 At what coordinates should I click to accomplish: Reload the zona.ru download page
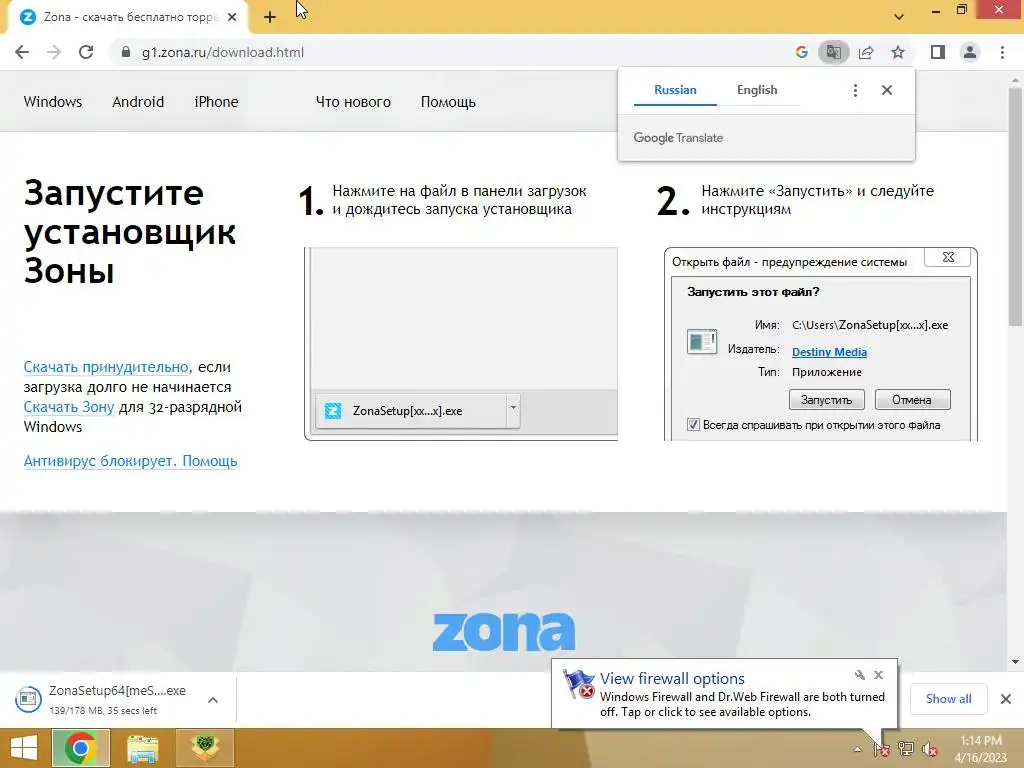click(x=86, y=52)
